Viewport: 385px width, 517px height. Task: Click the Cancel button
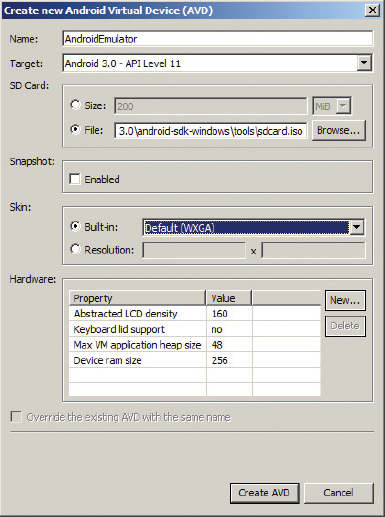(x=338, y=493)
